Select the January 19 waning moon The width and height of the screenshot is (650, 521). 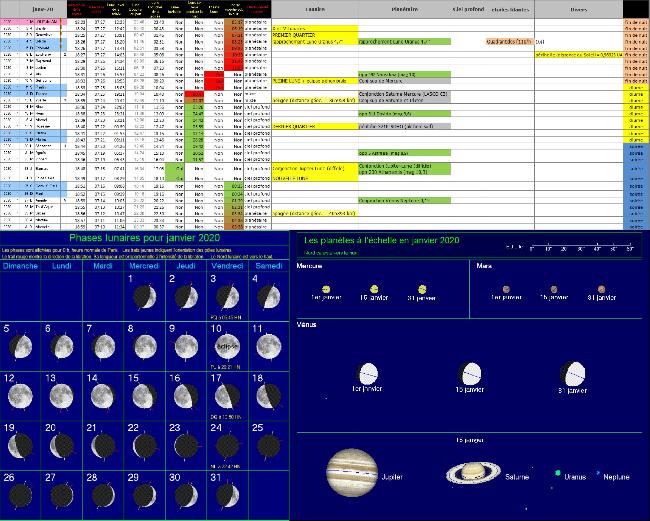(20, 446)
